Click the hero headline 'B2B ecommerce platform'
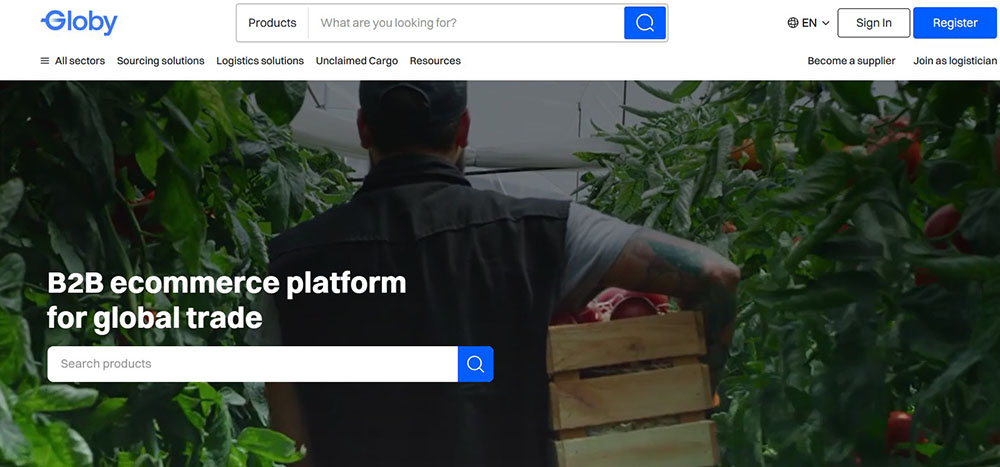 [226, 283]
